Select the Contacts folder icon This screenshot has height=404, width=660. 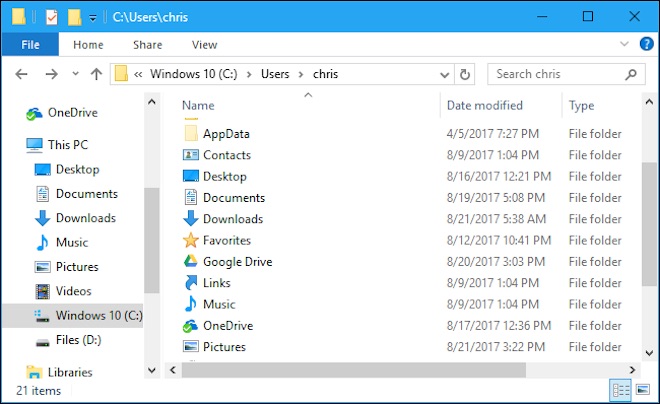point(191,155)
